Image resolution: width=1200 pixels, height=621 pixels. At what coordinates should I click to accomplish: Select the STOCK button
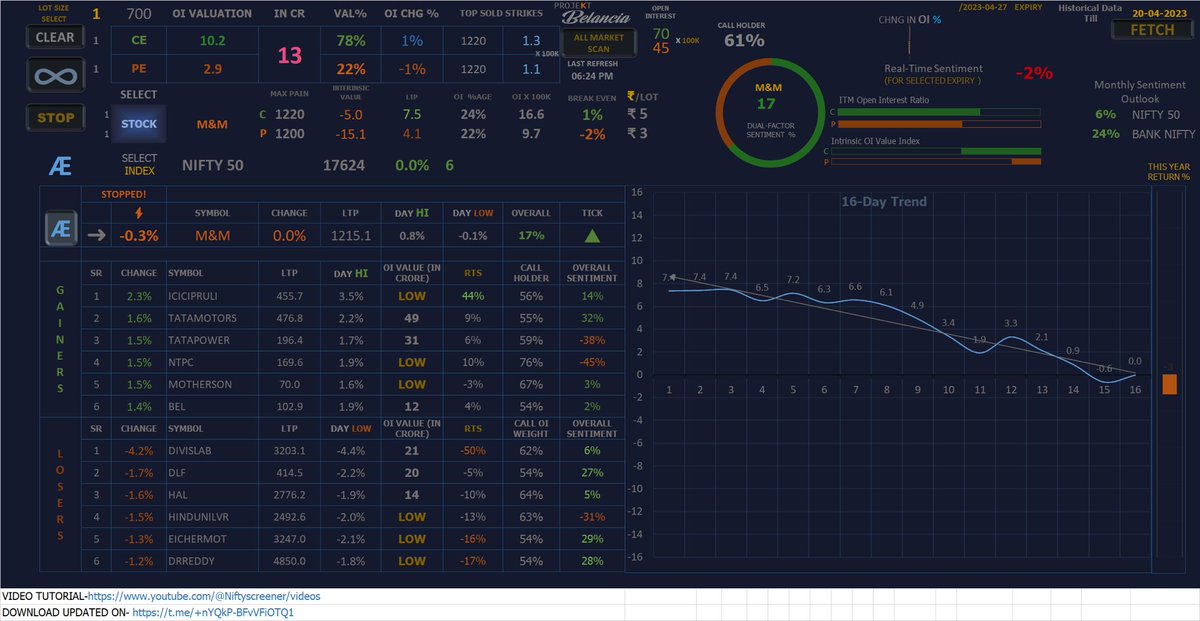[139, 125]
